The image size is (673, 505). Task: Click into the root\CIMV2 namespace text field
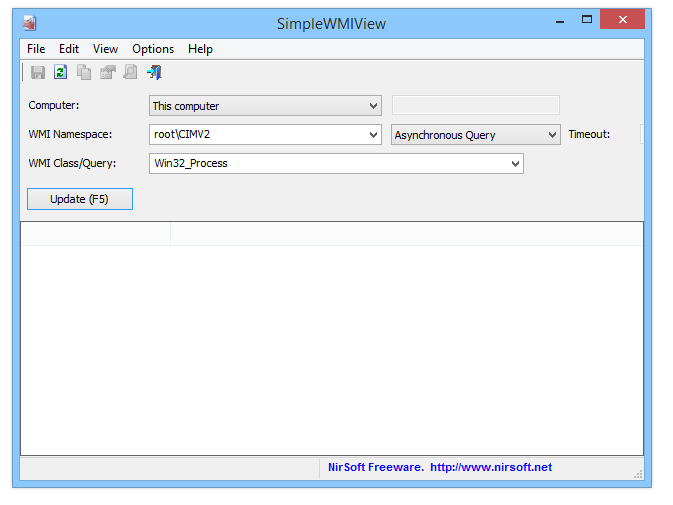click(x=258, y=135)
